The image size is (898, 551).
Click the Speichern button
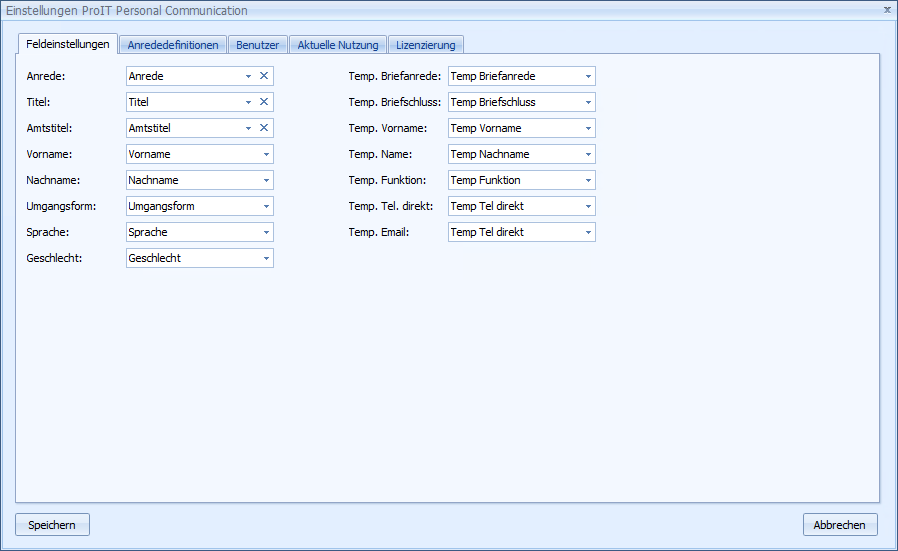pyautogui.click(x=52, y=525)
